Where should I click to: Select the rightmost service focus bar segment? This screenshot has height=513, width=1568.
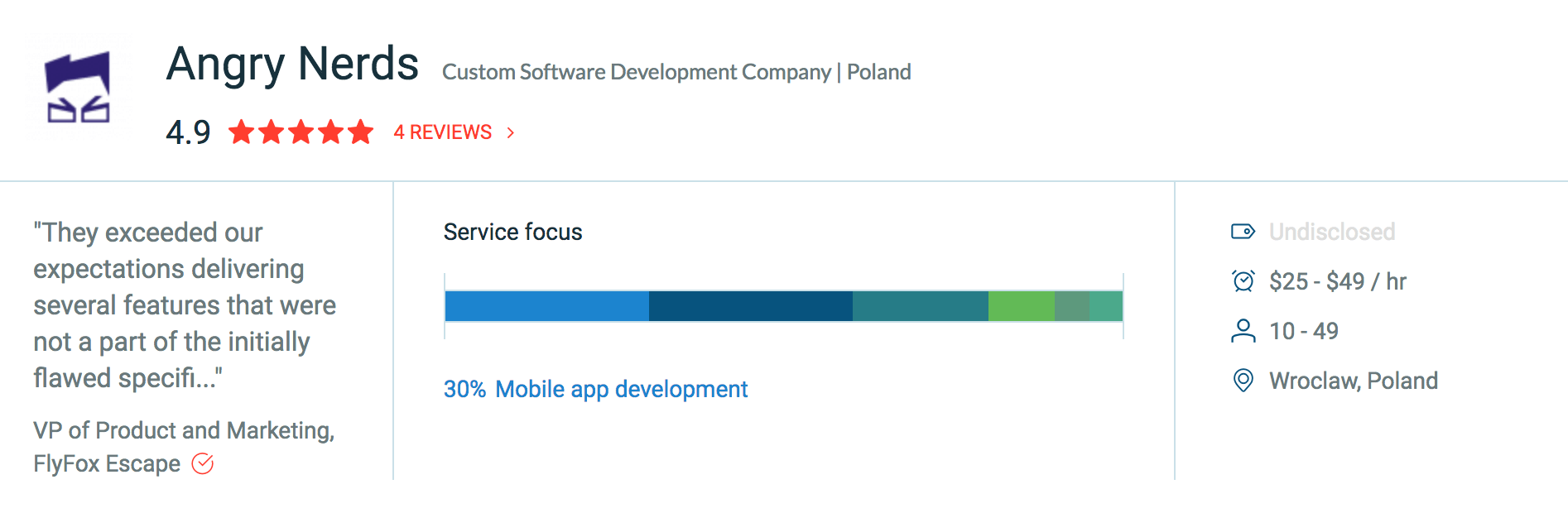1106,306
